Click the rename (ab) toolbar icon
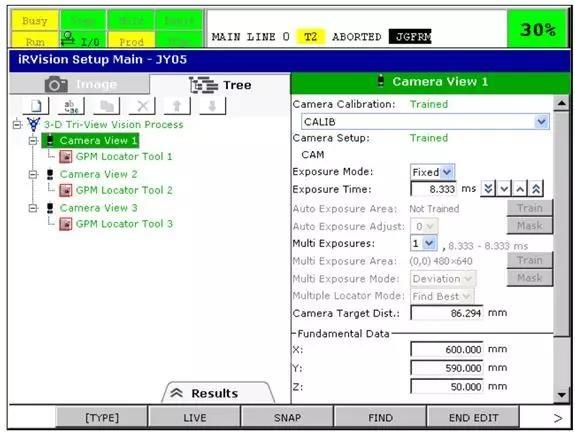The width and height of the screenshot is (575, 432). point(71,106)
